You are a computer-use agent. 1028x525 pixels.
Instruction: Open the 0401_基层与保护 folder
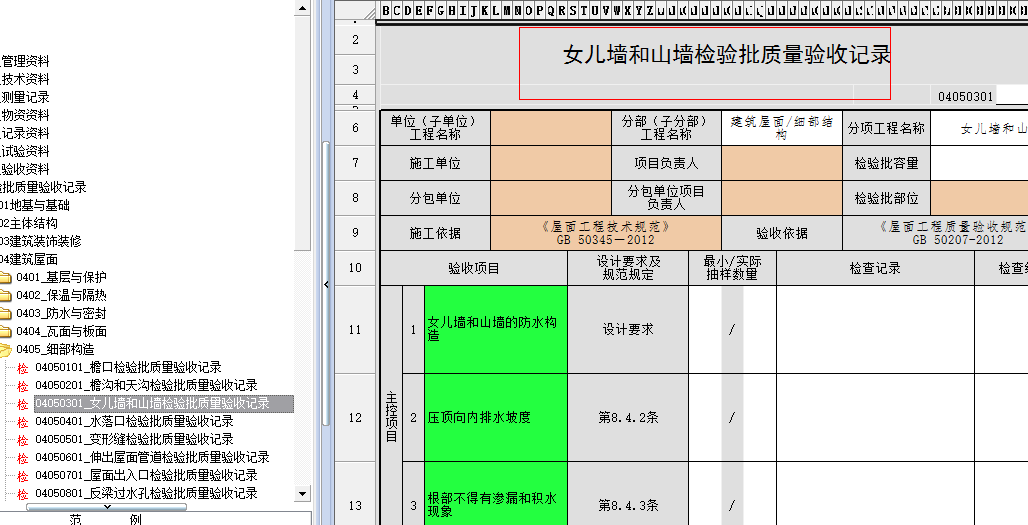pos(60,277)
